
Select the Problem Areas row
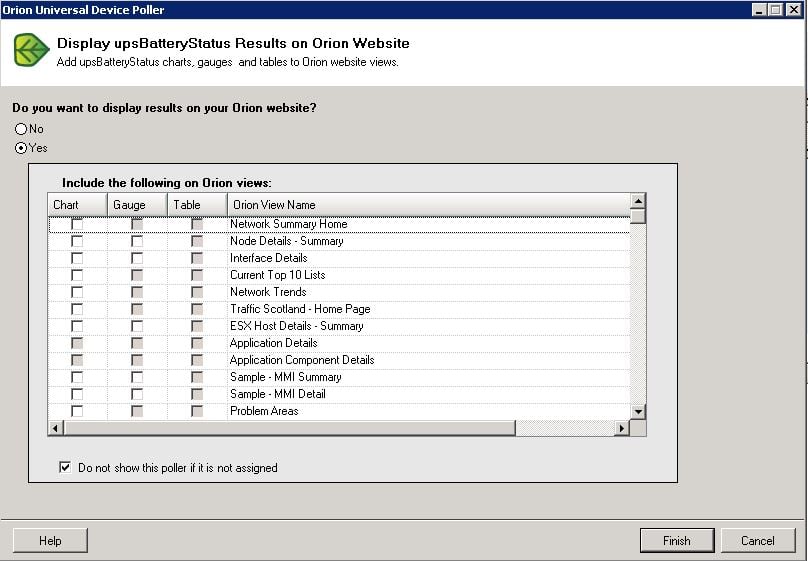point(339,411)
